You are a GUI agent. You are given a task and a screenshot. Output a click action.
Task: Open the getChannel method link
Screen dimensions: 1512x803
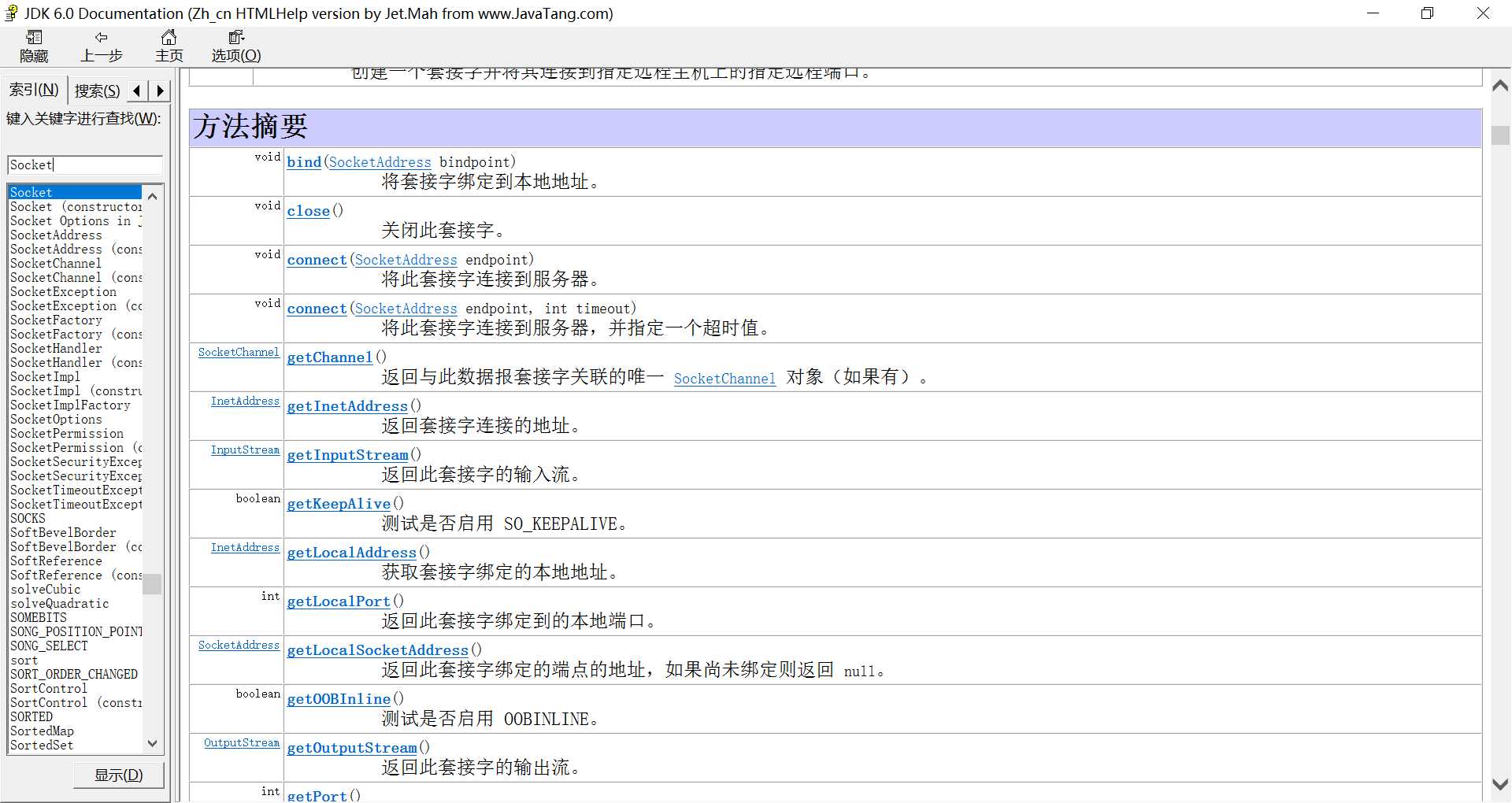(x=330, y=357)
